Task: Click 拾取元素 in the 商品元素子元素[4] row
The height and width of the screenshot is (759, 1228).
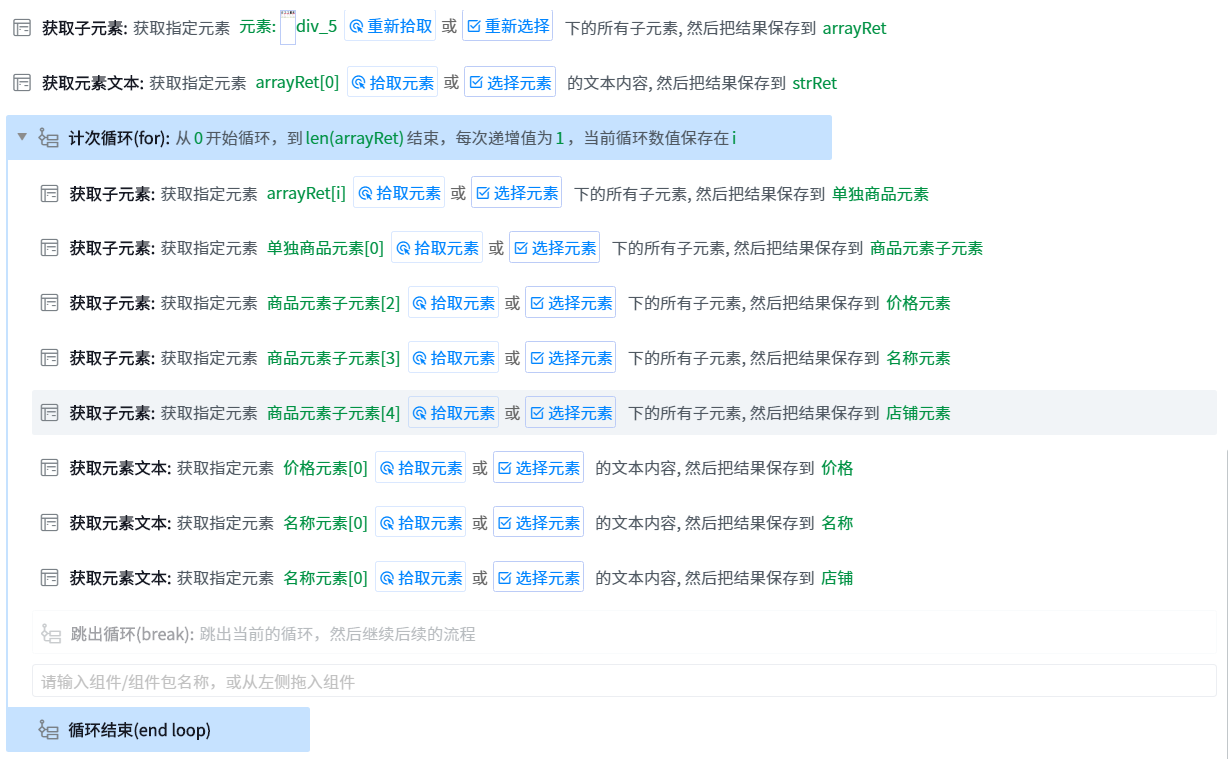Action: [453, 413]
